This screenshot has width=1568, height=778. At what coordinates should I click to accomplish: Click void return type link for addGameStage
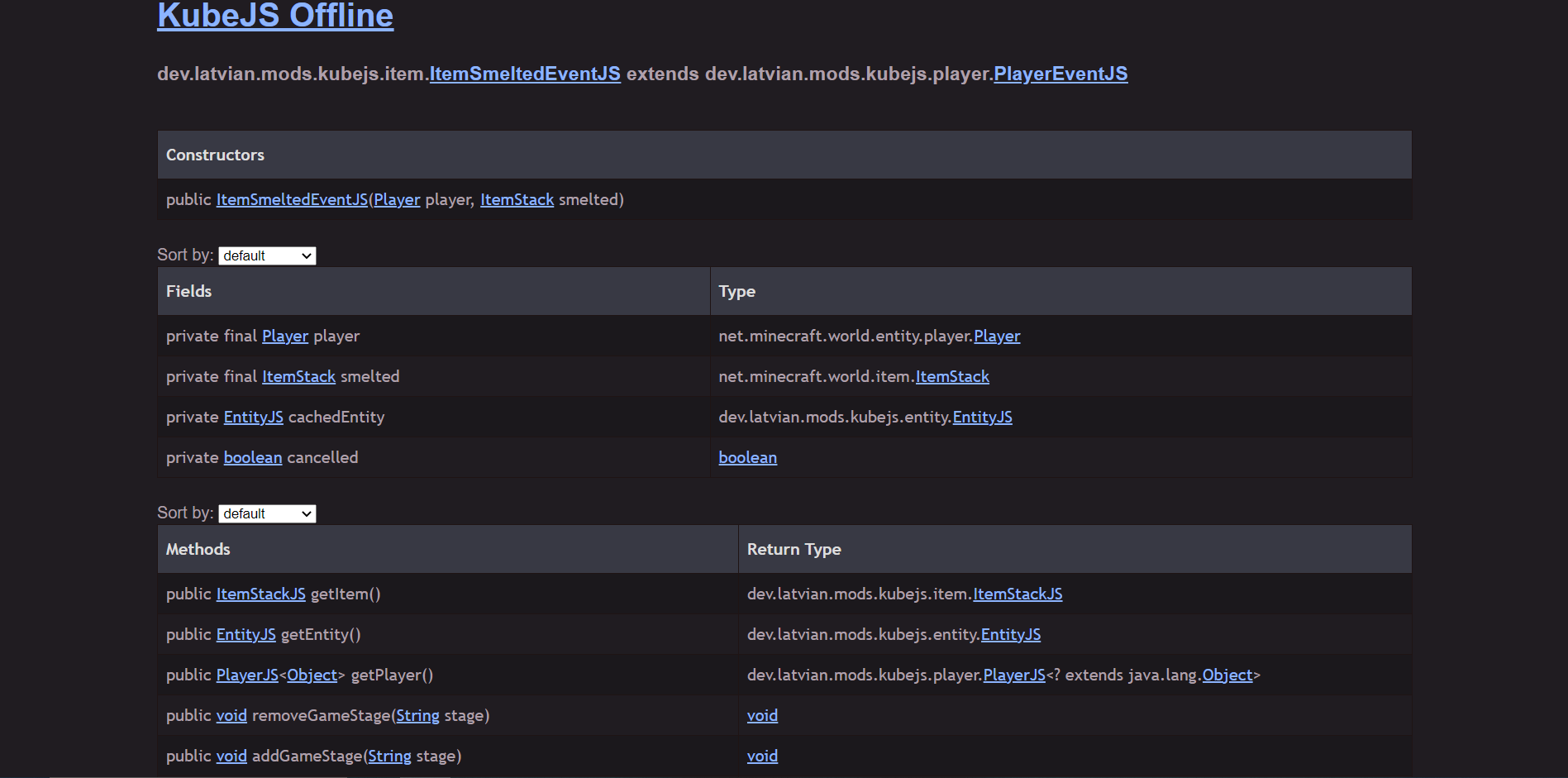pos(762,756)
